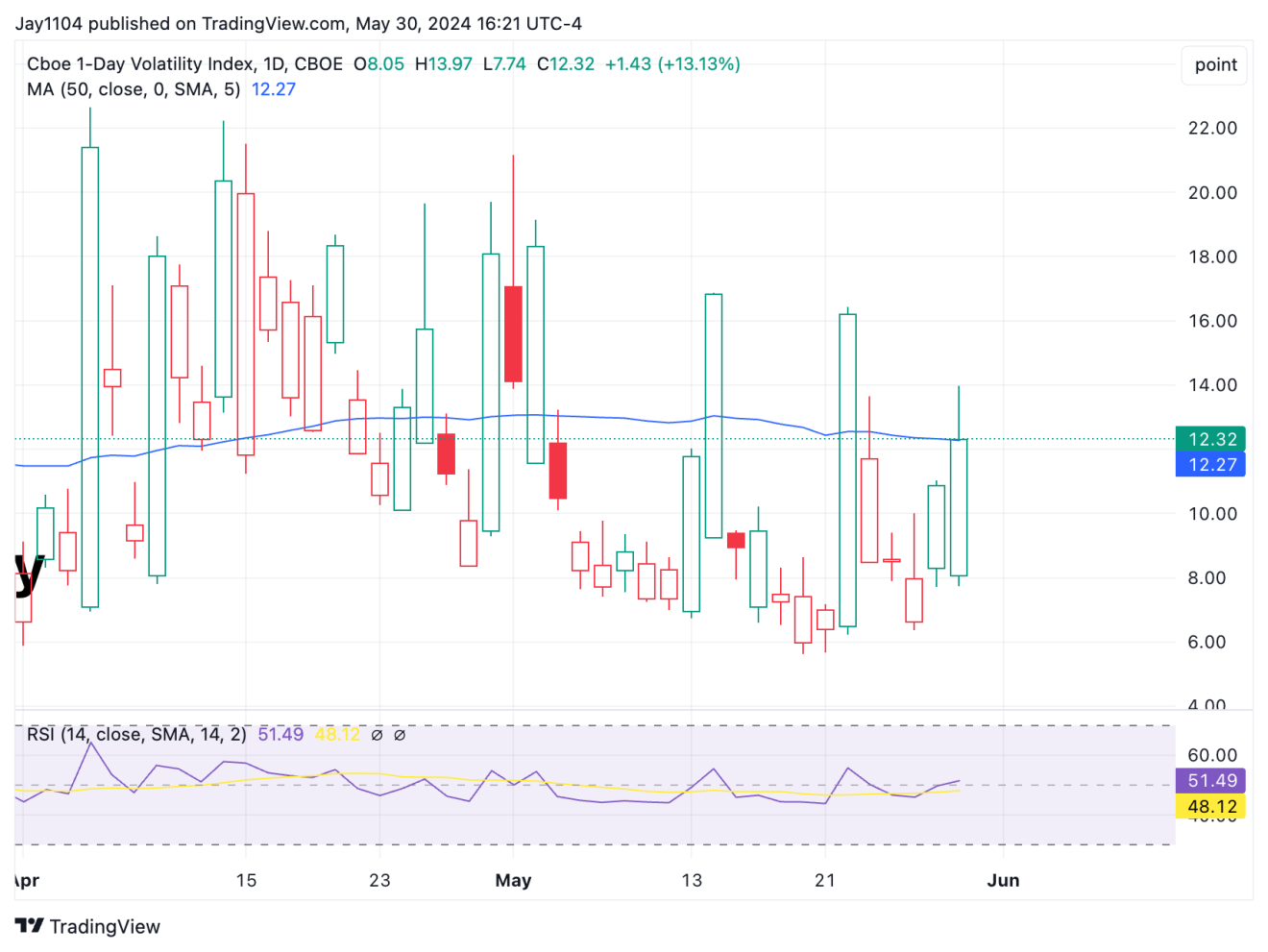Click the first ∅ symbol in RSI legend
Viewport: 1268px width, 952px height.
point(377,735)
